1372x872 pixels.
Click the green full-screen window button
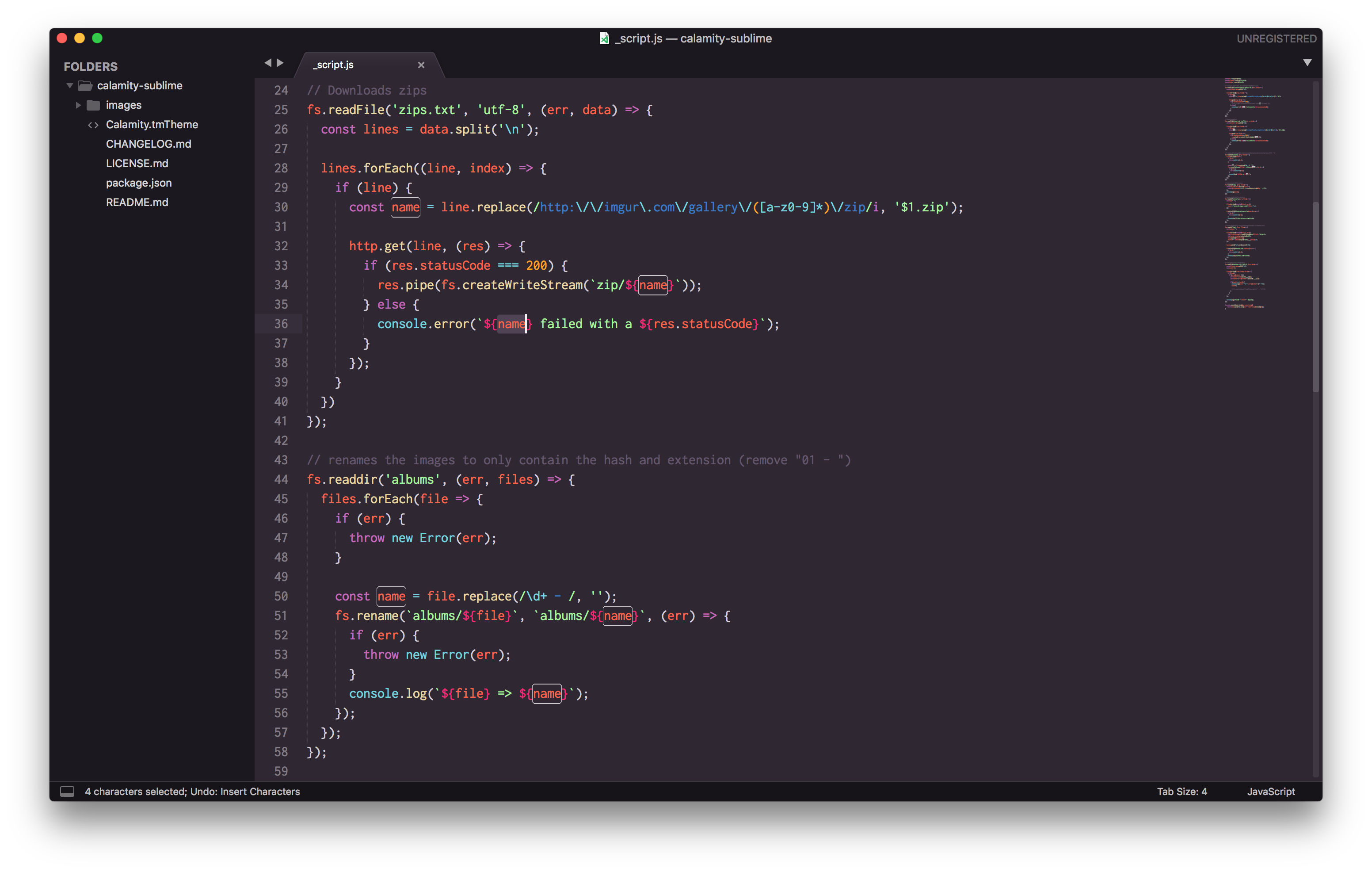pyautogui.click(x=97, y=38)
